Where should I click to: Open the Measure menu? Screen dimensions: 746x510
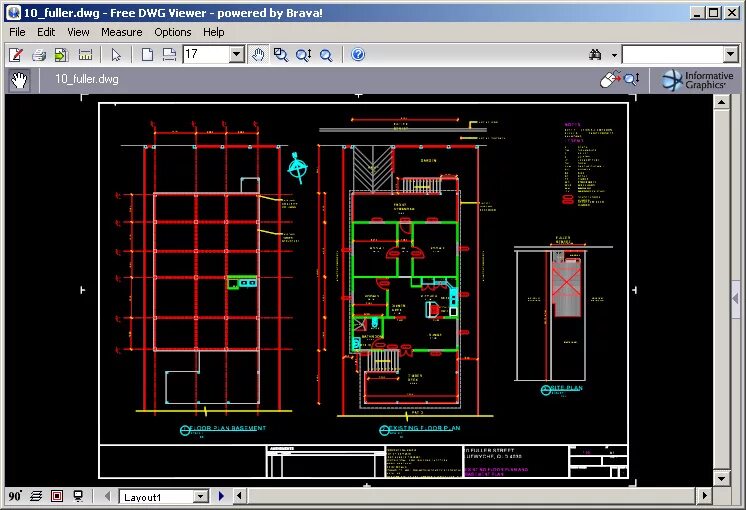pos(121,32)
